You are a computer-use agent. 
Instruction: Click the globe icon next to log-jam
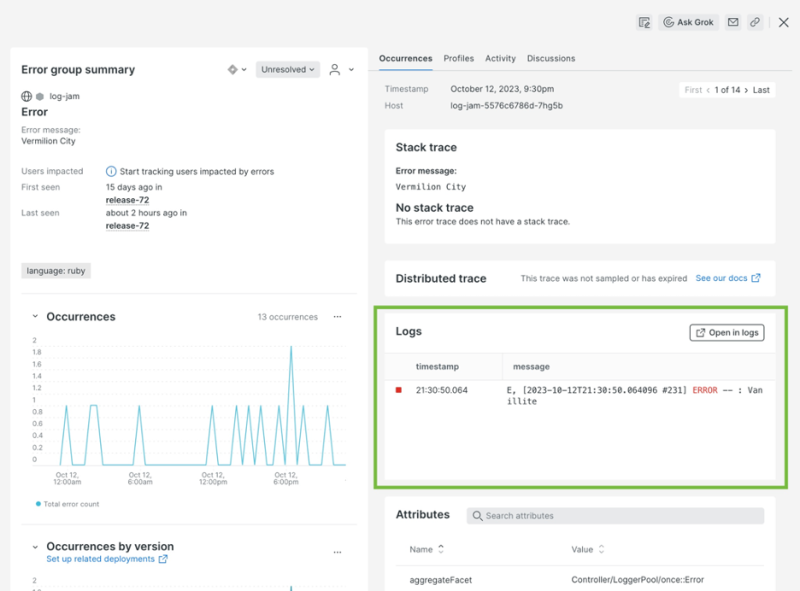click(24, 96)
